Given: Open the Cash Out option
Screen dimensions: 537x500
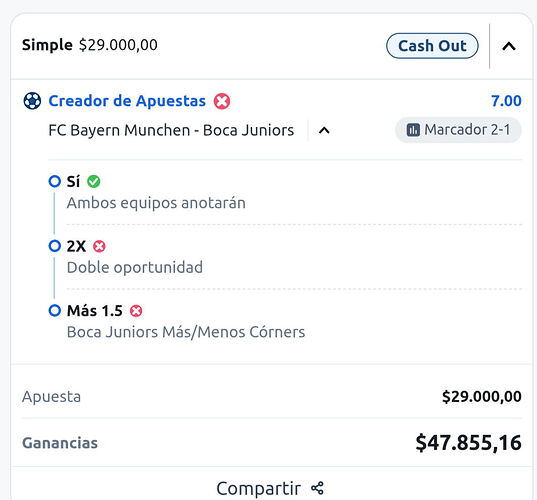Looking at the screenshot, I should (x=432, y=46).
